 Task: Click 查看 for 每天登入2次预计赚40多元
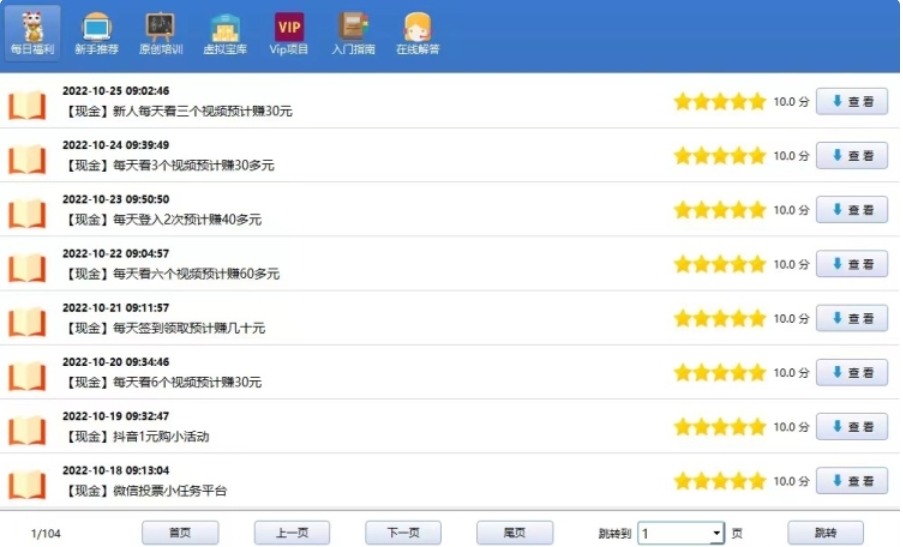coord(852,210)
